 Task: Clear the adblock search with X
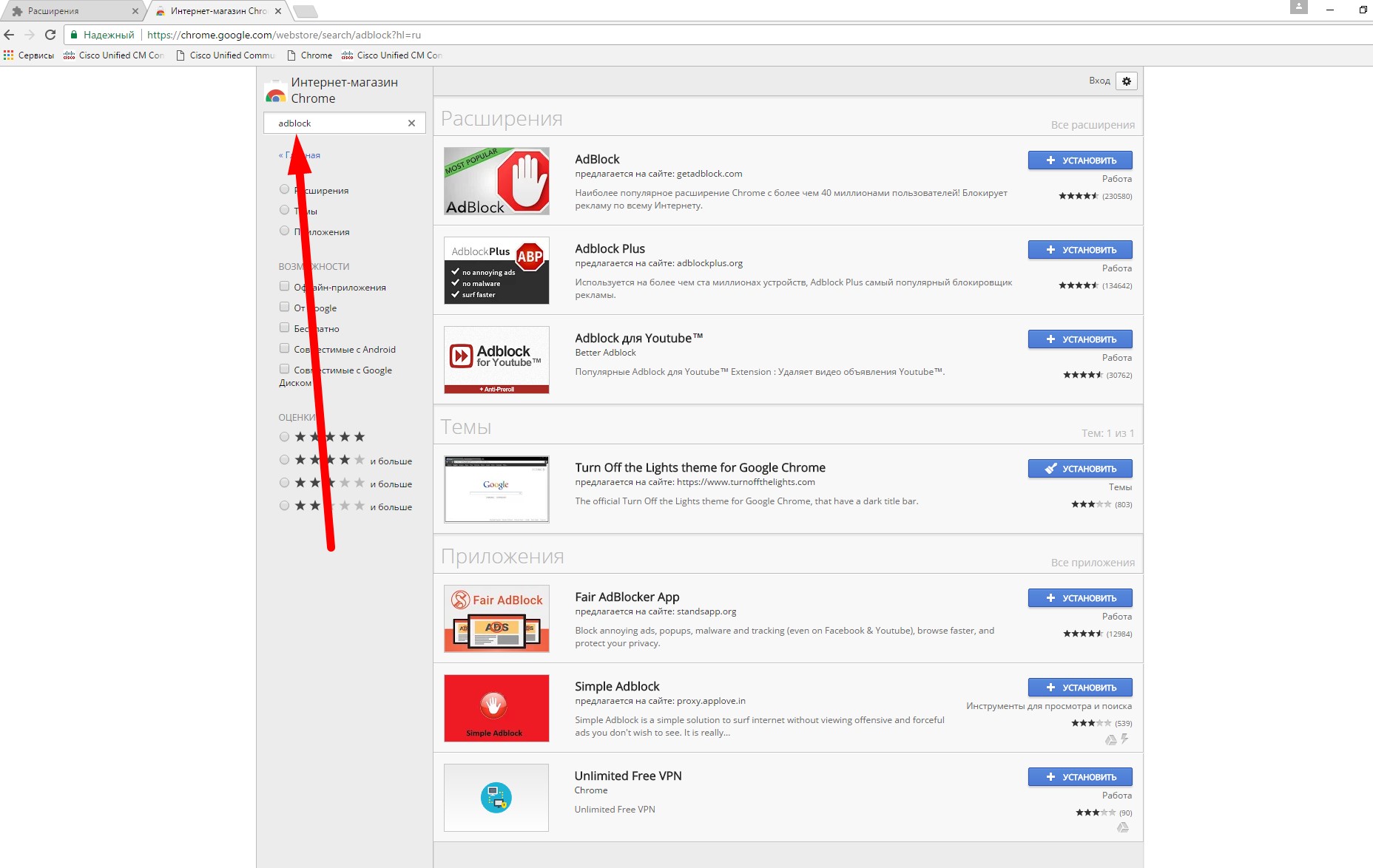[x=411, y=123]
